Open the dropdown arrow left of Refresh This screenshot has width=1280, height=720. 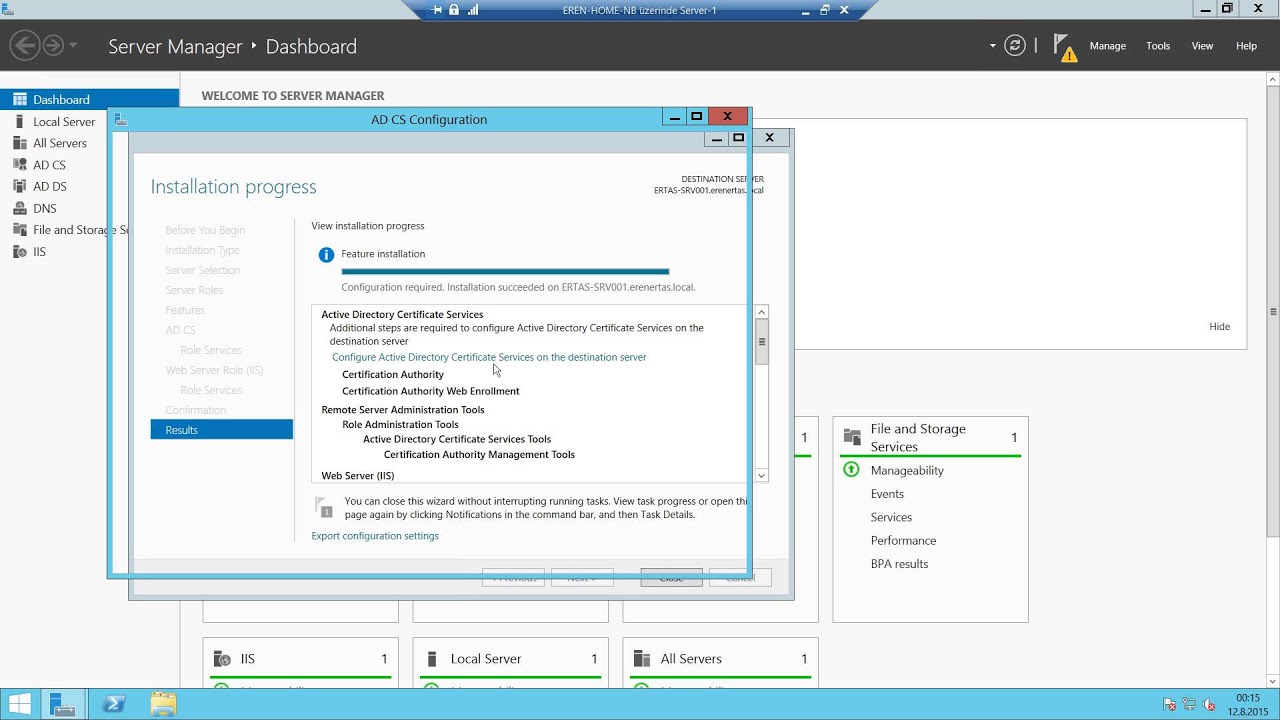coord(993,46)
